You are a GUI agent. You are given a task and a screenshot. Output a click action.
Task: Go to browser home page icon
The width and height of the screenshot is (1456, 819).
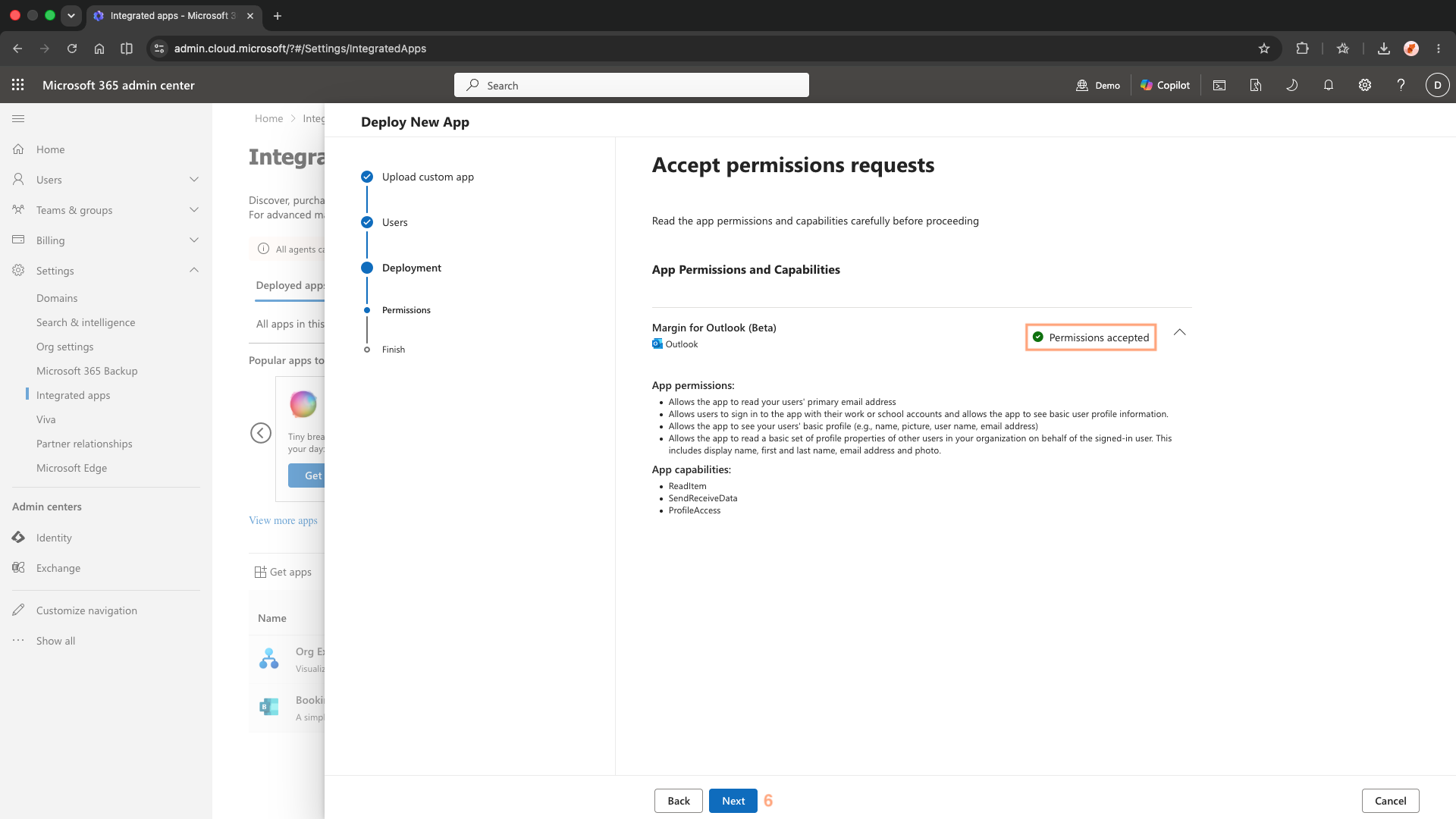click(99, 49)
